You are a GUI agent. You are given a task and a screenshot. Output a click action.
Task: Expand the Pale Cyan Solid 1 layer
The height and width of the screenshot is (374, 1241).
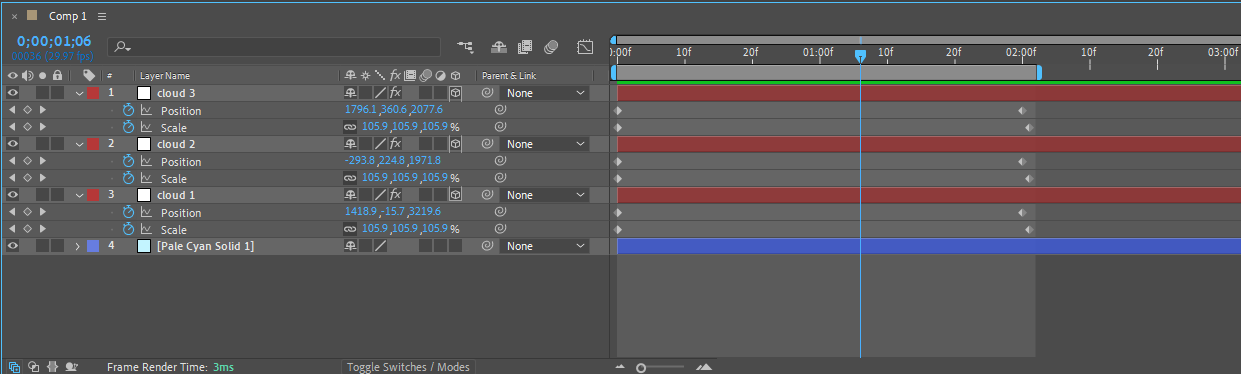78,246
